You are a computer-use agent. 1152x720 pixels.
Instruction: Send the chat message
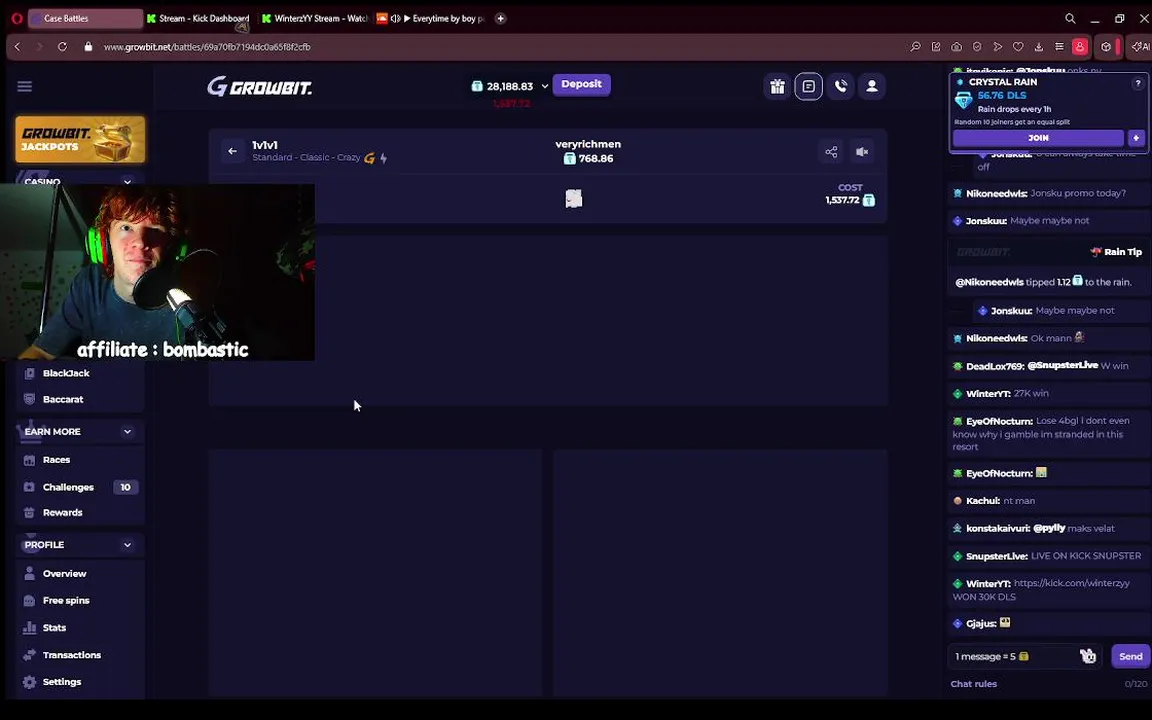(x=1130, y=656)
